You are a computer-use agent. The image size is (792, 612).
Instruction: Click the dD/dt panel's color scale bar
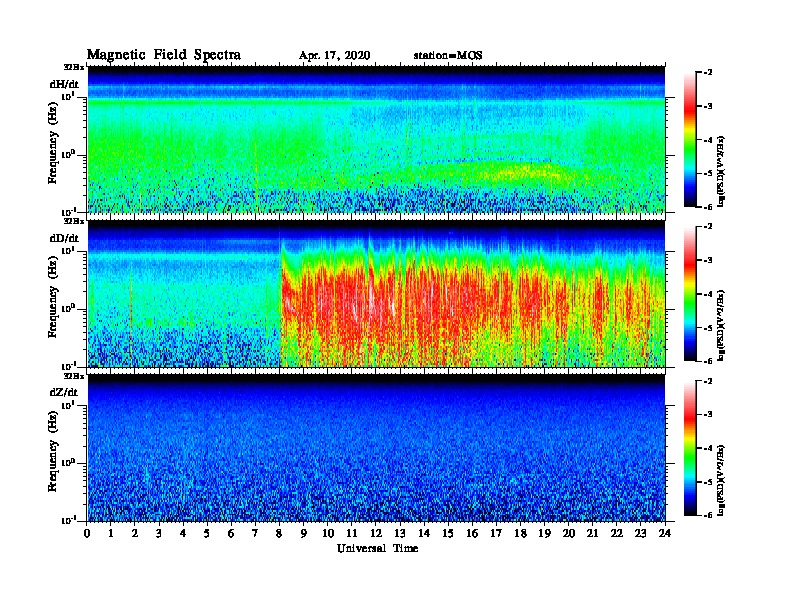click(x=690, y=294)
